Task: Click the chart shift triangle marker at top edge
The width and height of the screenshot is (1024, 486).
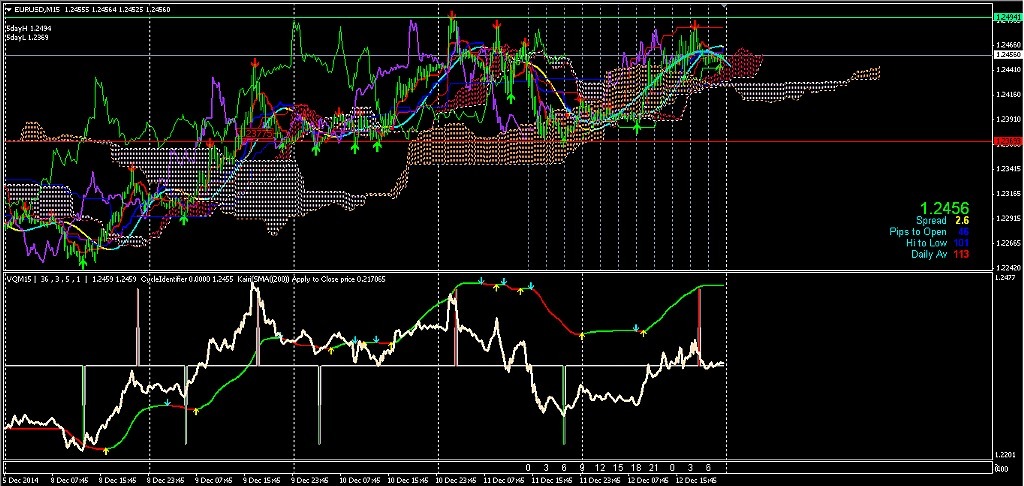Action: pyautogui.click(x=724, y=6)
